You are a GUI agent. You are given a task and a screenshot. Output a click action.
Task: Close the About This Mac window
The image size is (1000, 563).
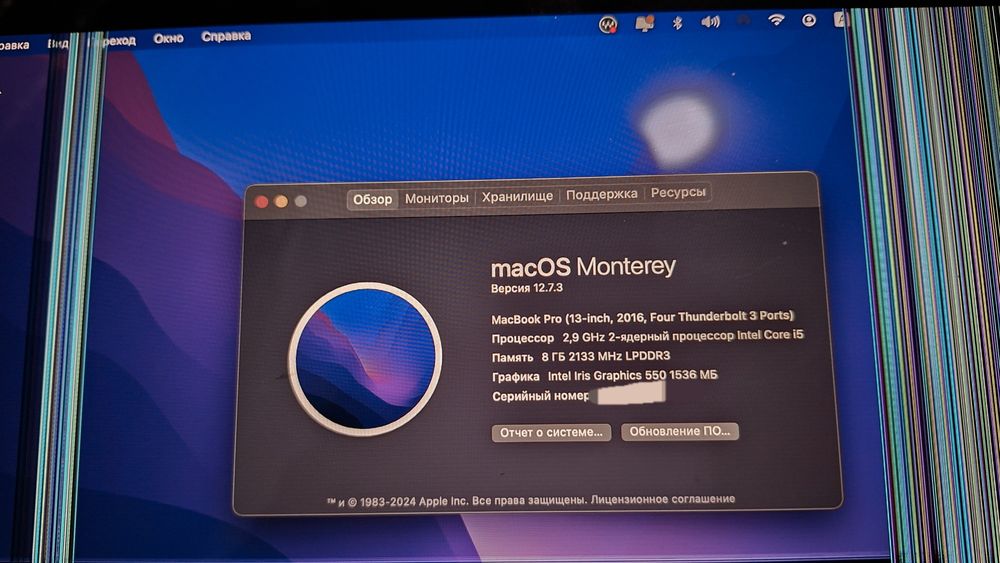click(x=261, y=202)
